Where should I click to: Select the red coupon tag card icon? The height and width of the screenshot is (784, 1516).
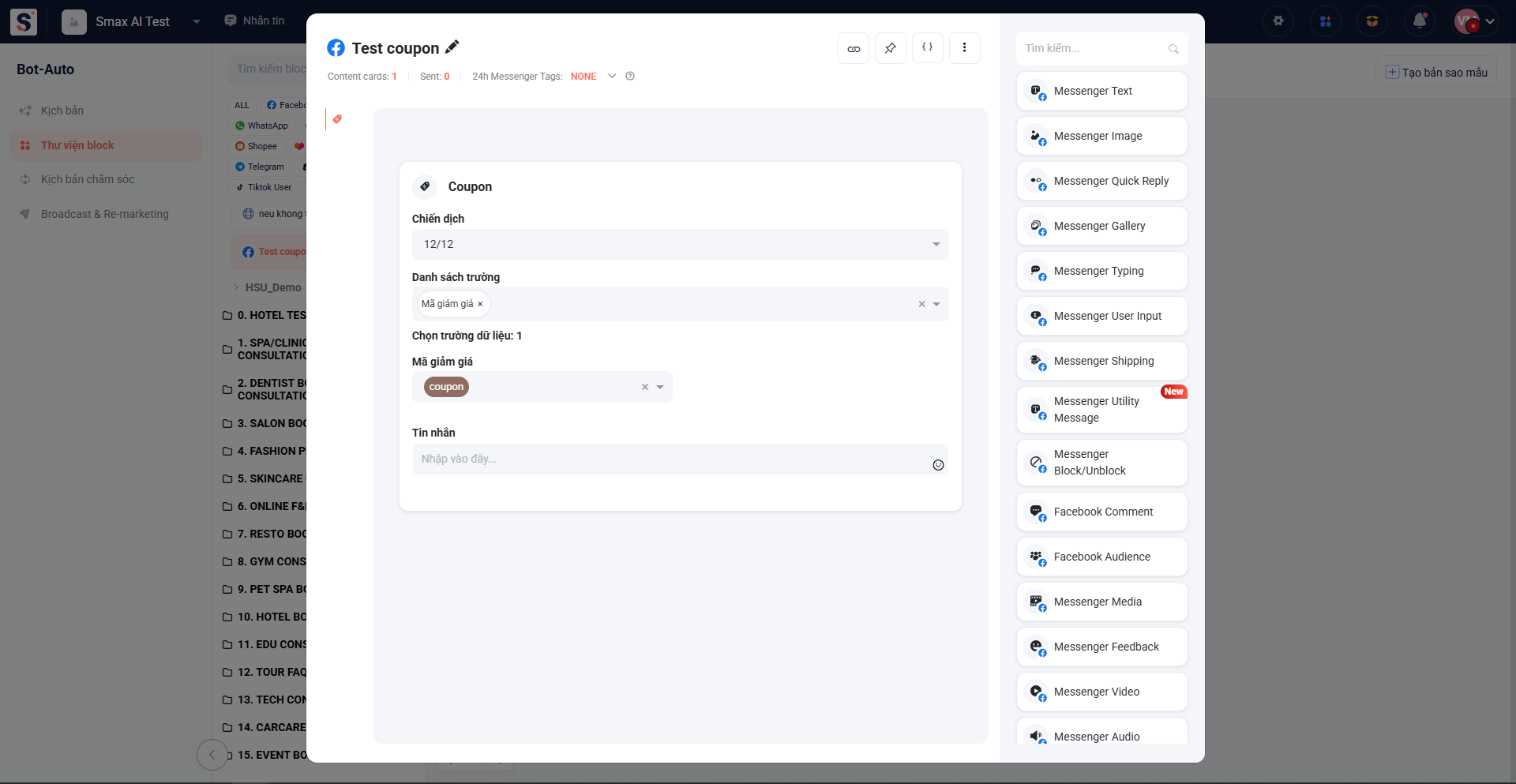pos(337,119)
